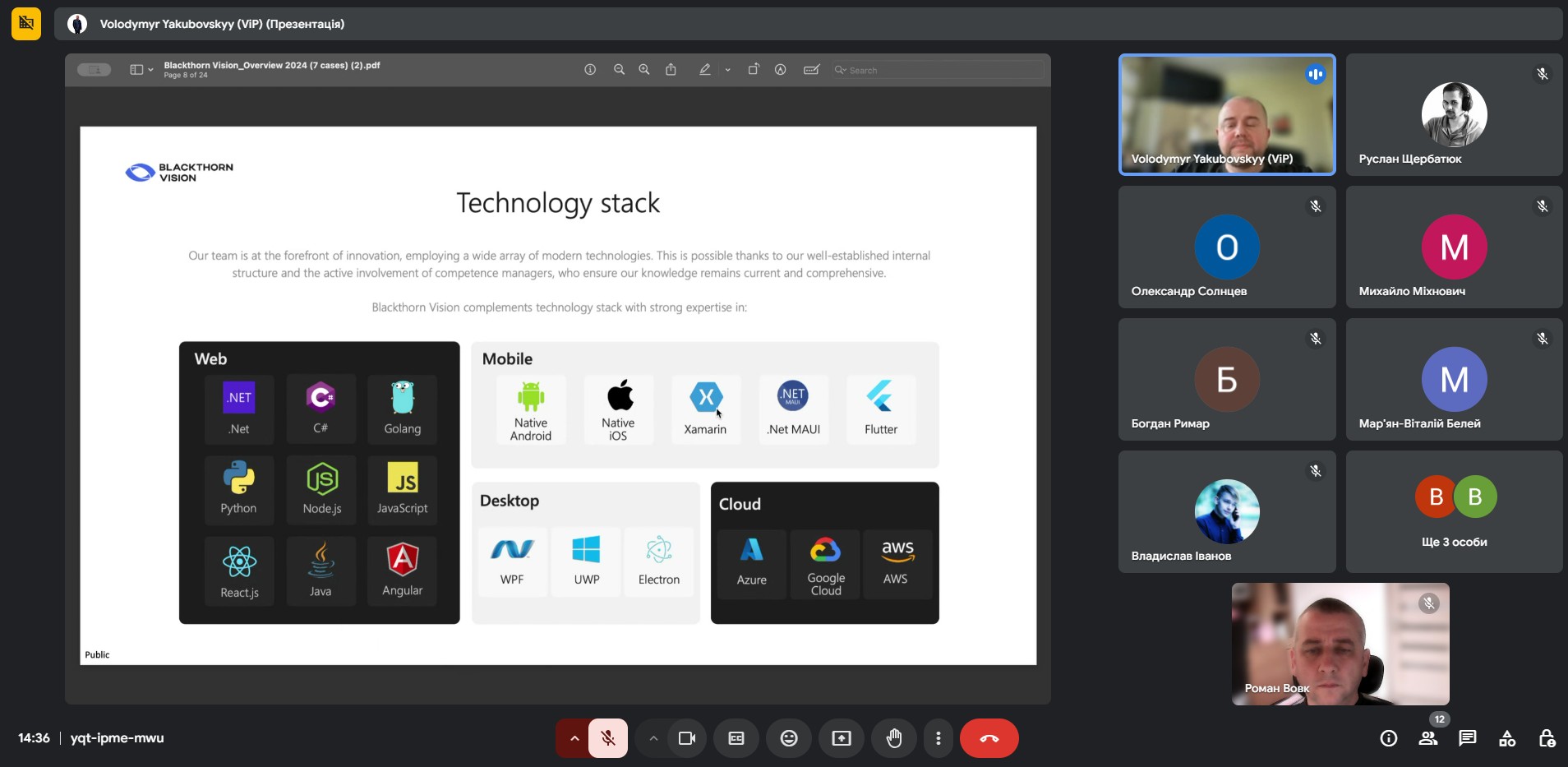Open meeting details info icon
This screenshot has width=1568, height=767.
(x=1389, y=738)
